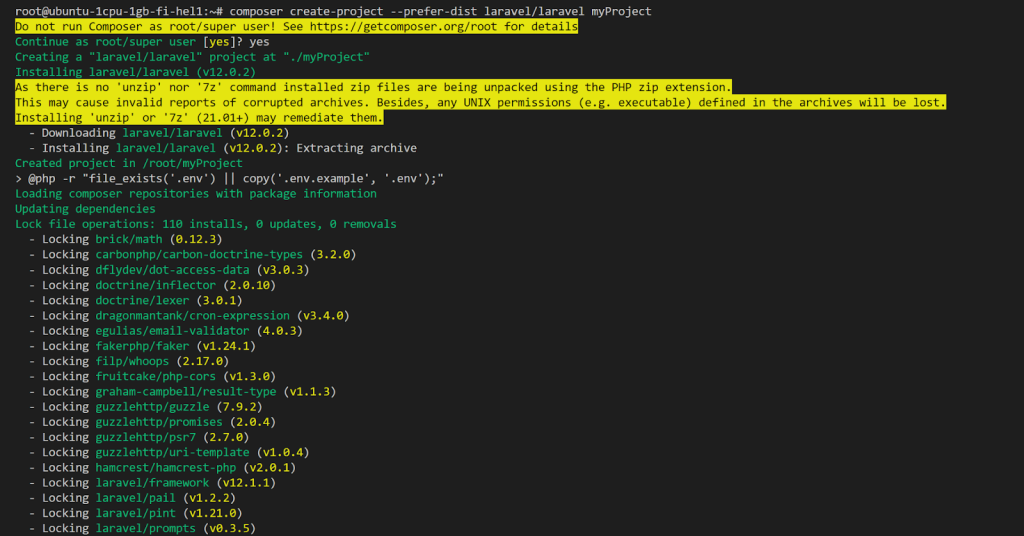This screenshot has width=1024, height=536.
Task: Click the 'Updating dependencies' status line
Action: (x=85, y=209)
